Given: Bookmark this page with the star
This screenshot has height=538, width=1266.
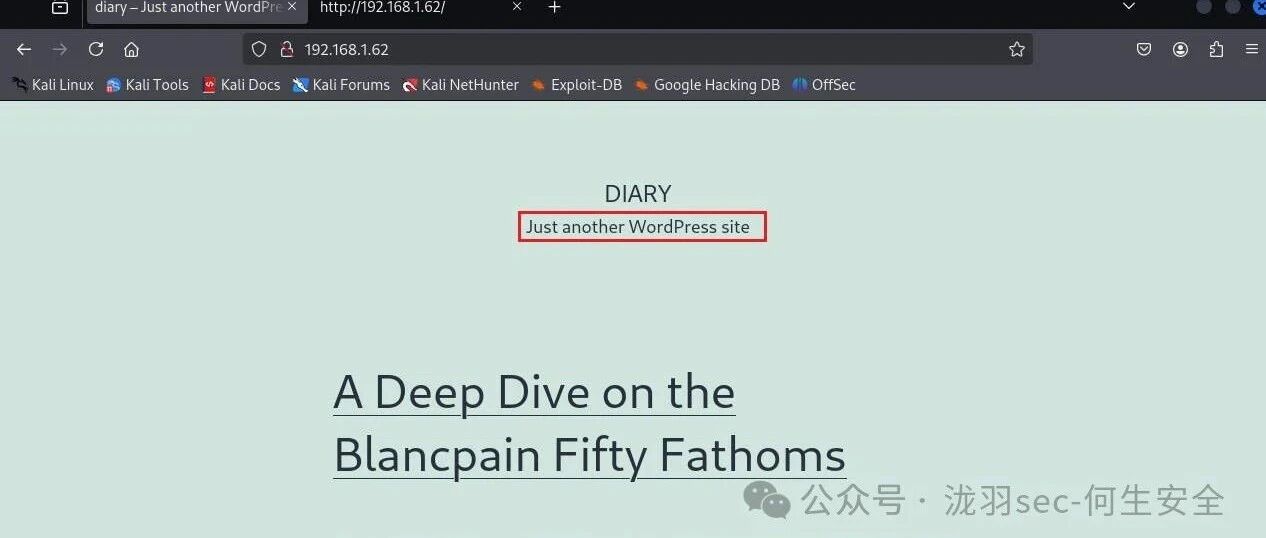Looking at the screenshot, I should 1017,49.
